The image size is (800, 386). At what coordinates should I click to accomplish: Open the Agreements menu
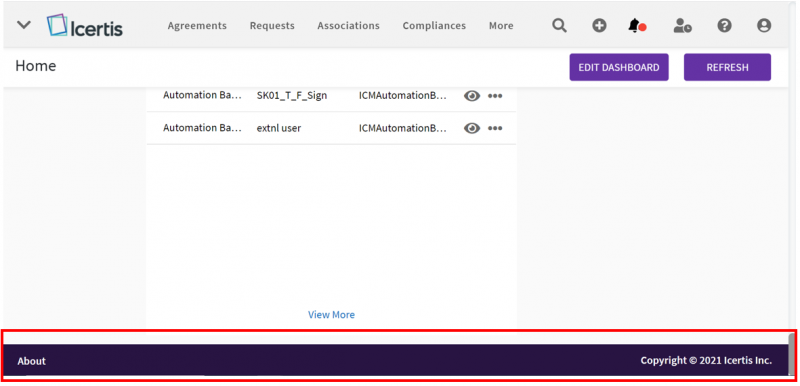coord(197,25)
